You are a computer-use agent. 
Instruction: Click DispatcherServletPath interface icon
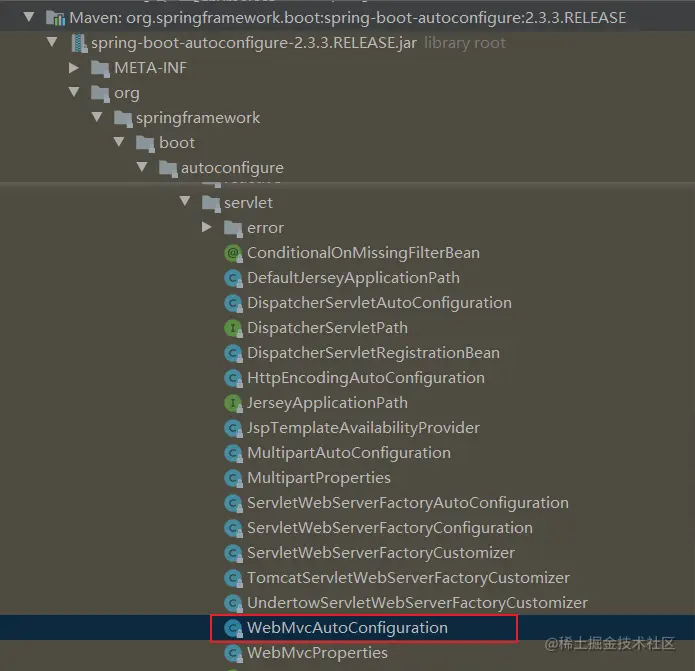(233, 328)
